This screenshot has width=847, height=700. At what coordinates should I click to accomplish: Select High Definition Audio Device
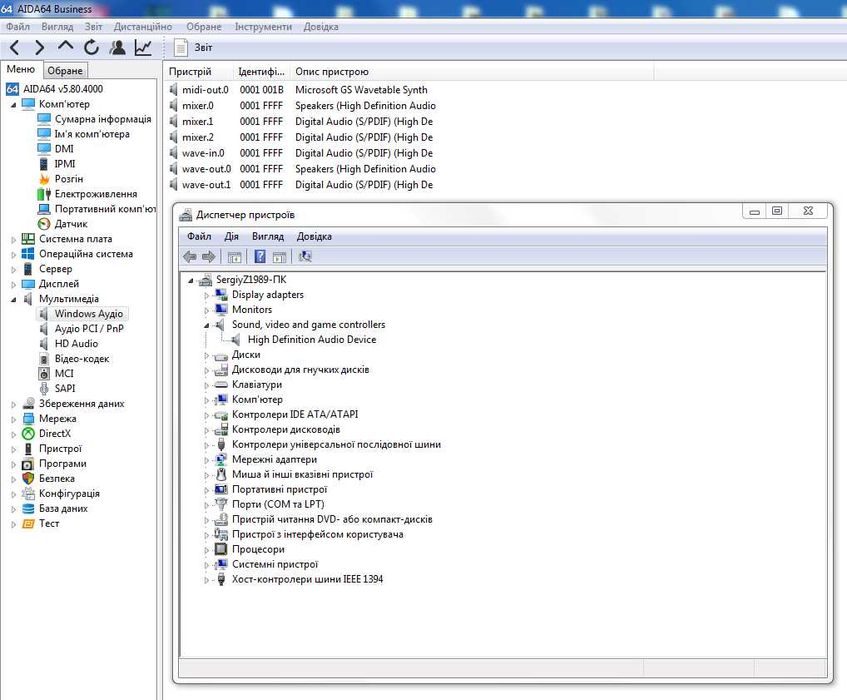coord(312,340)
